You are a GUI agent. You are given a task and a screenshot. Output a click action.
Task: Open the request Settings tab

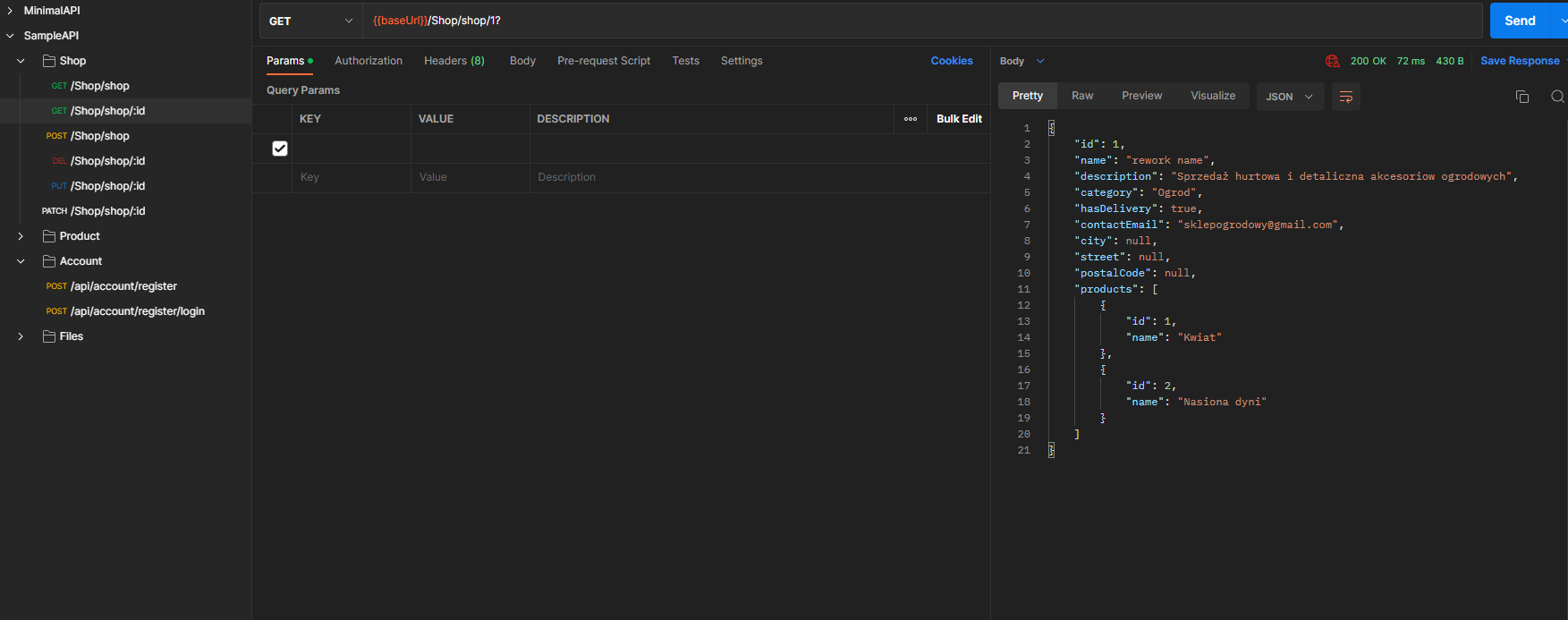tap(742, 61)
